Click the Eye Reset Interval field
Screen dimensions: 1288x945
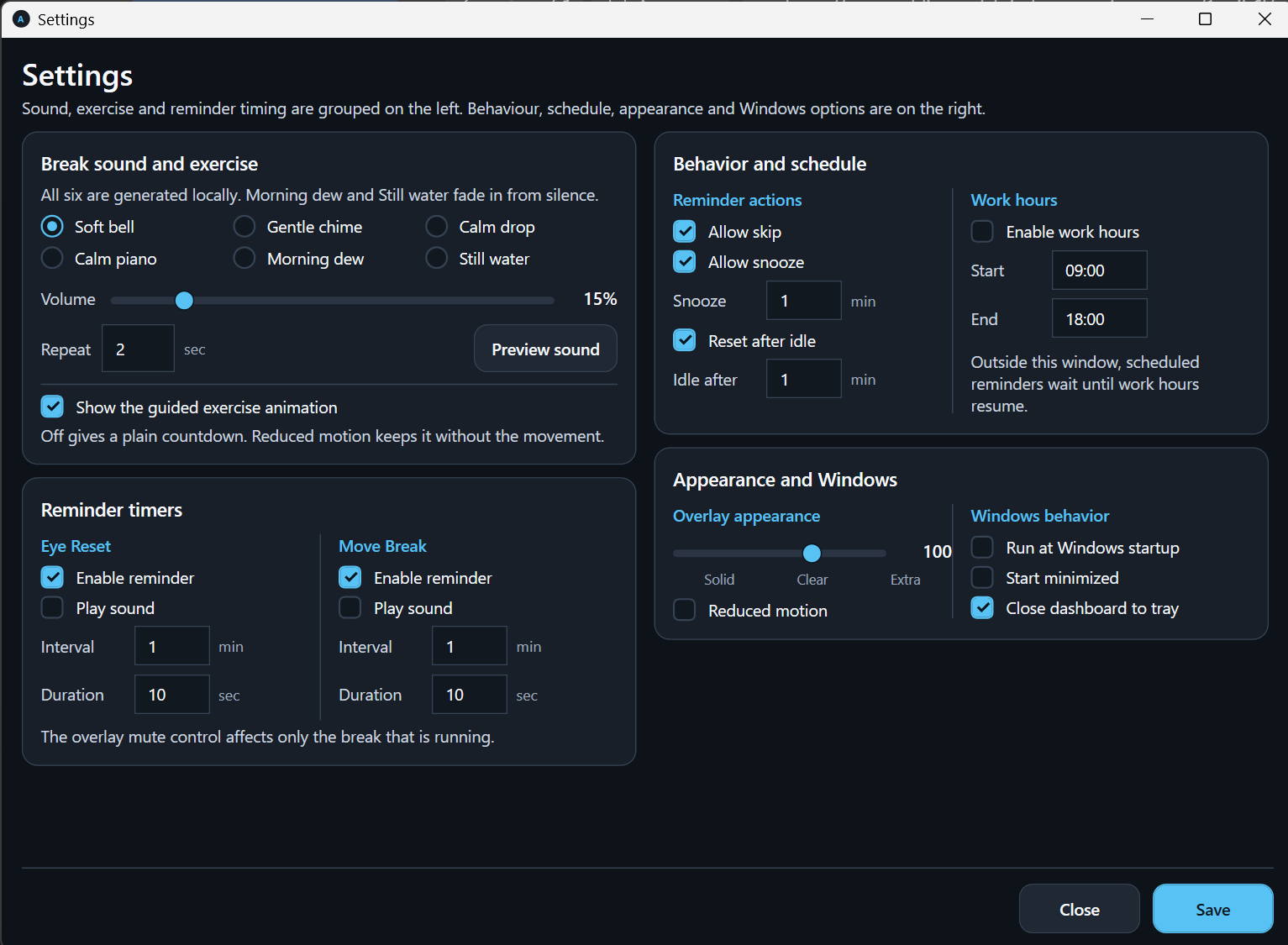point(172,646)
